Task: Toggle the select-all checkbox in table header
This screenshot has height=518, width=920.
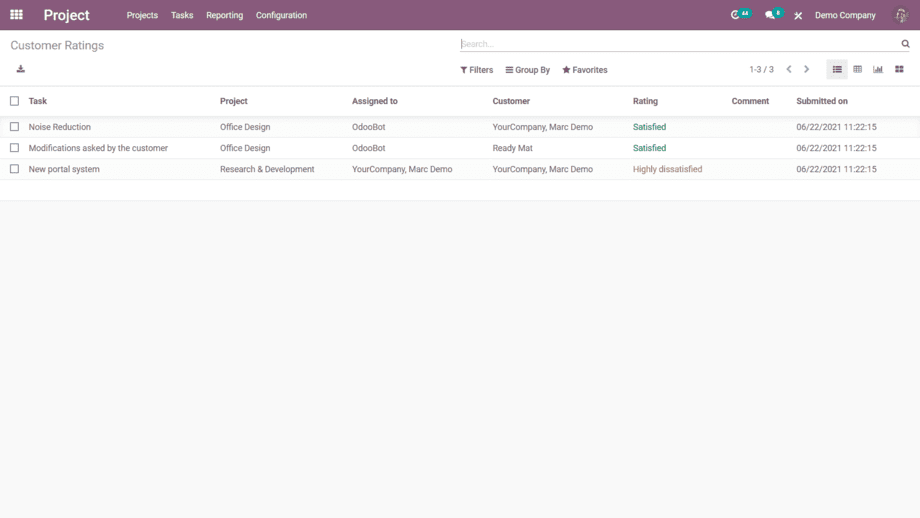Action: click(14, 101)
